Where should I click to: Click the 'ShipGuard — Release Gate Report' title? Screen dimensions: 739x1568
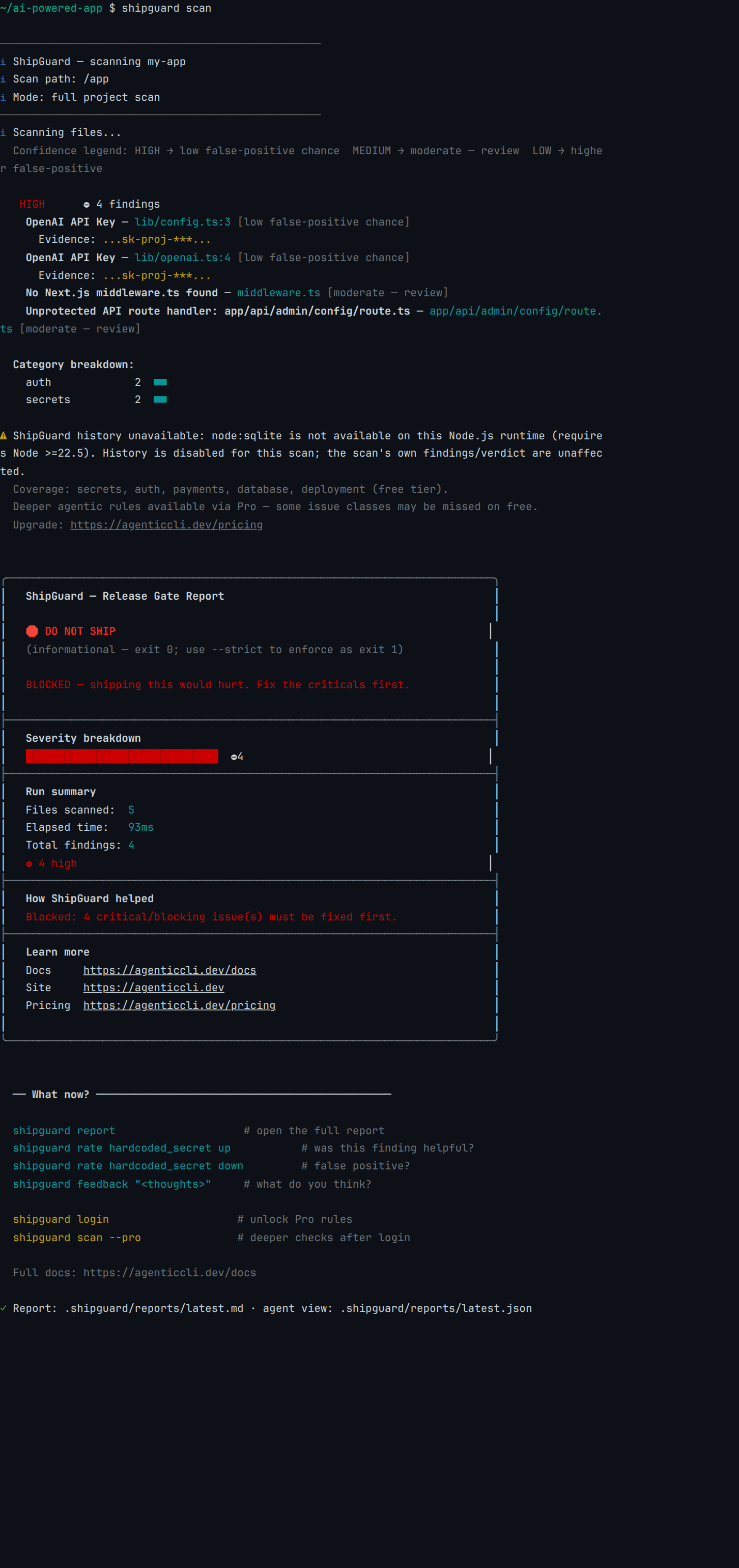pos(125,596)
